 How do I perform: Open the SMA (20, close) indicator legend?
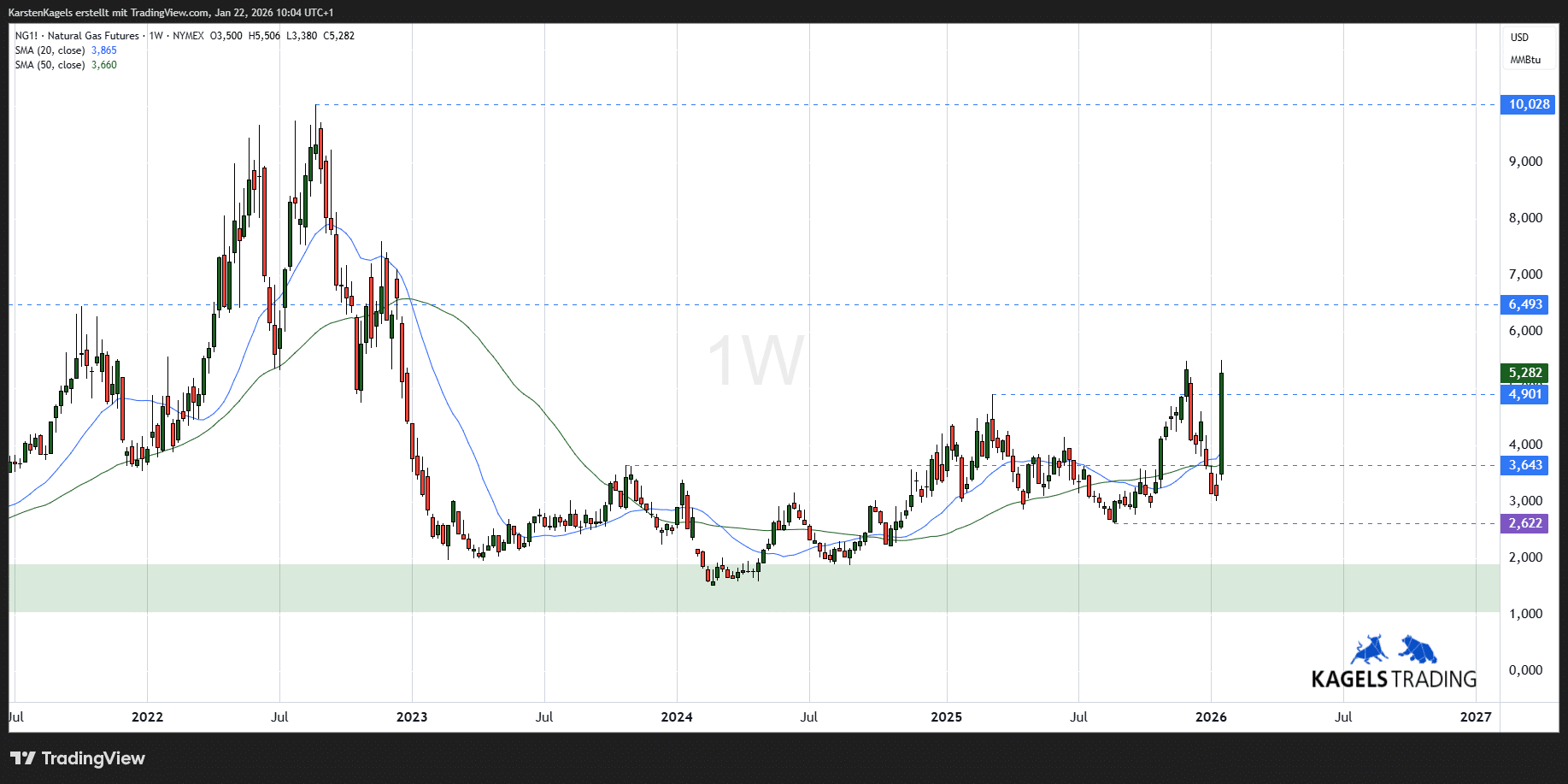pos(50,50)
